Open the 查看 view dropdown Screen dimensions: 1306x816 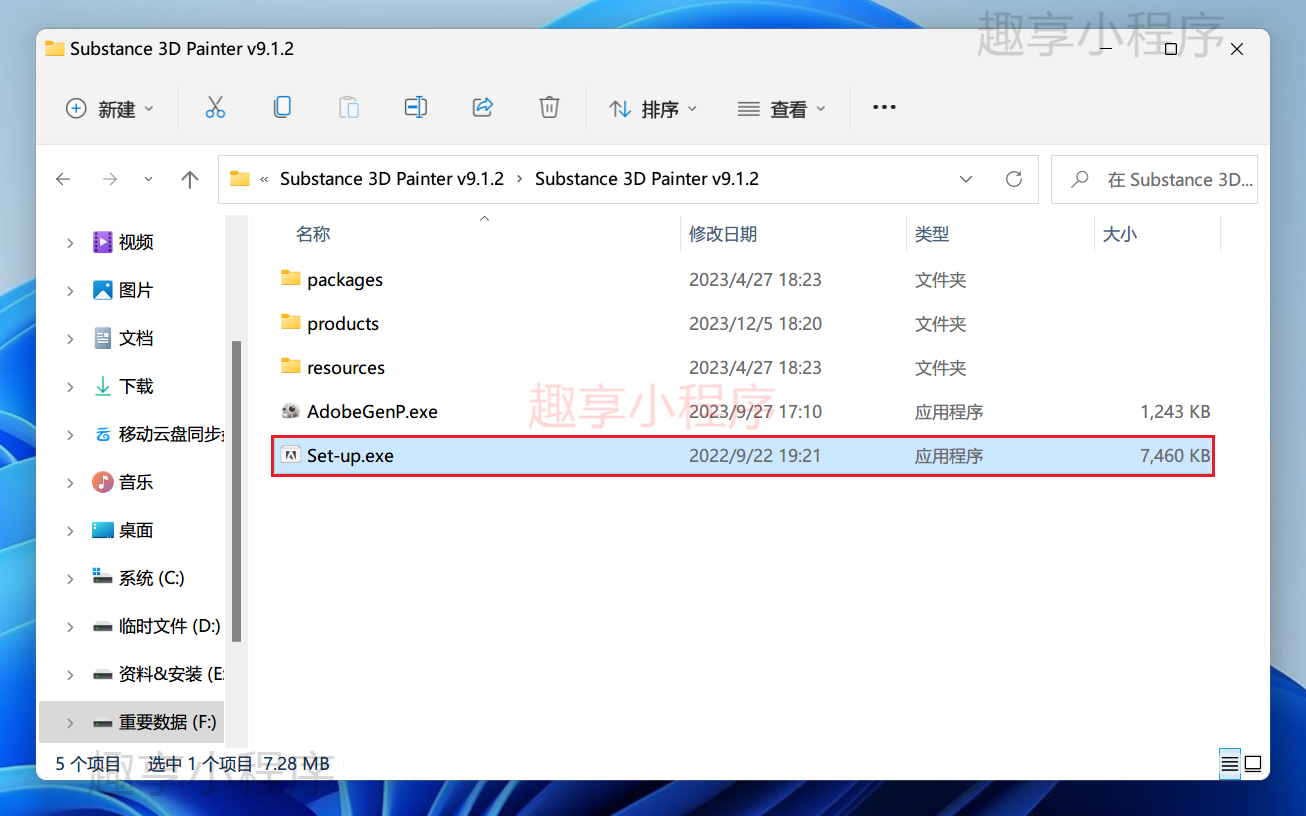(x=782, y=108)
